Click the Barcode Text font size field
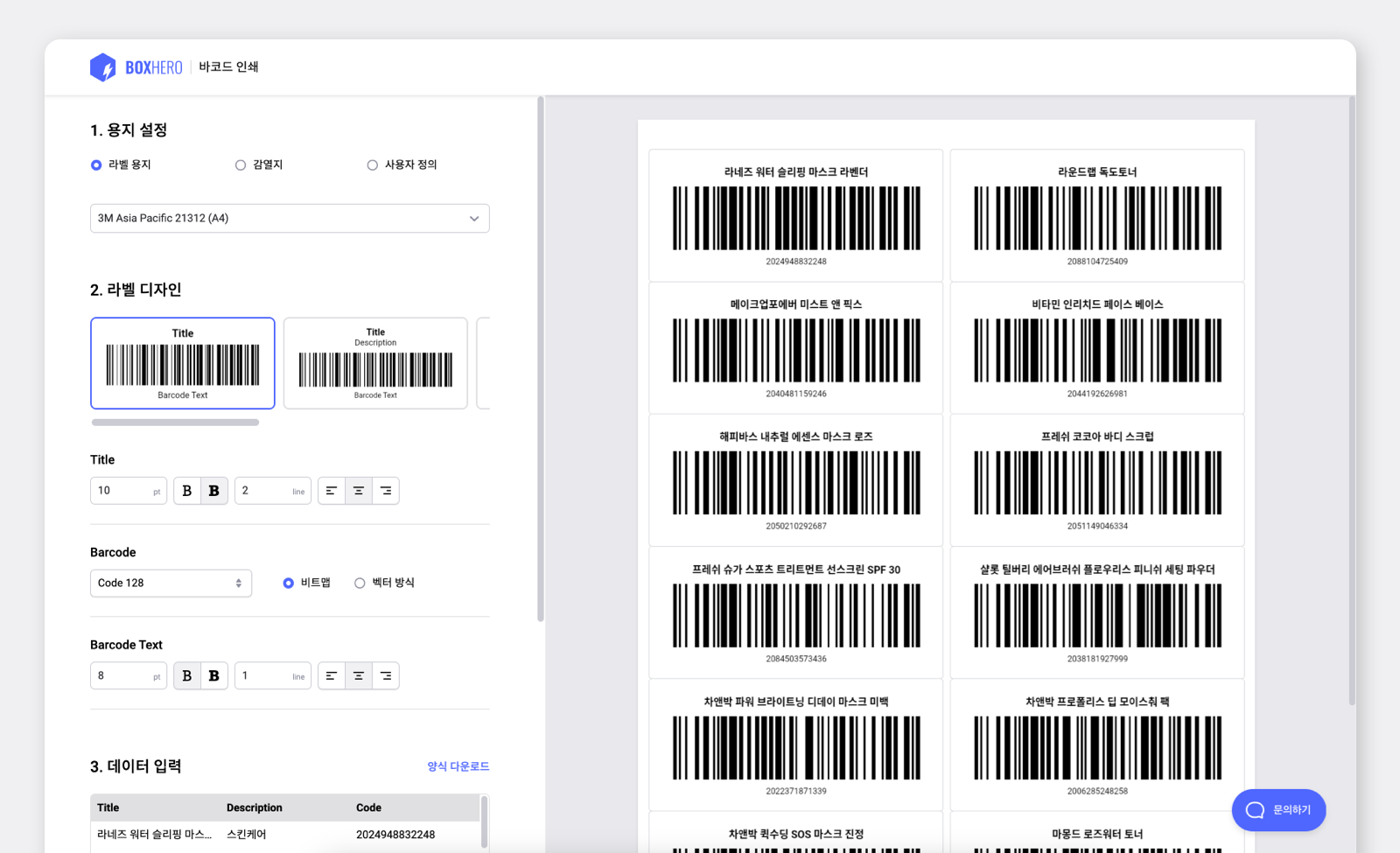The width and height of the screenshot is (1400, 853). (x=129, y=675)
